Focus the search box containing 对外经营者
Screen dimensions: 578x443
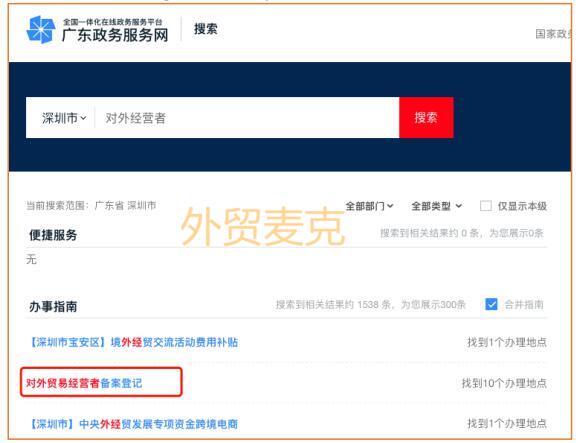click(x=247, y=118)
